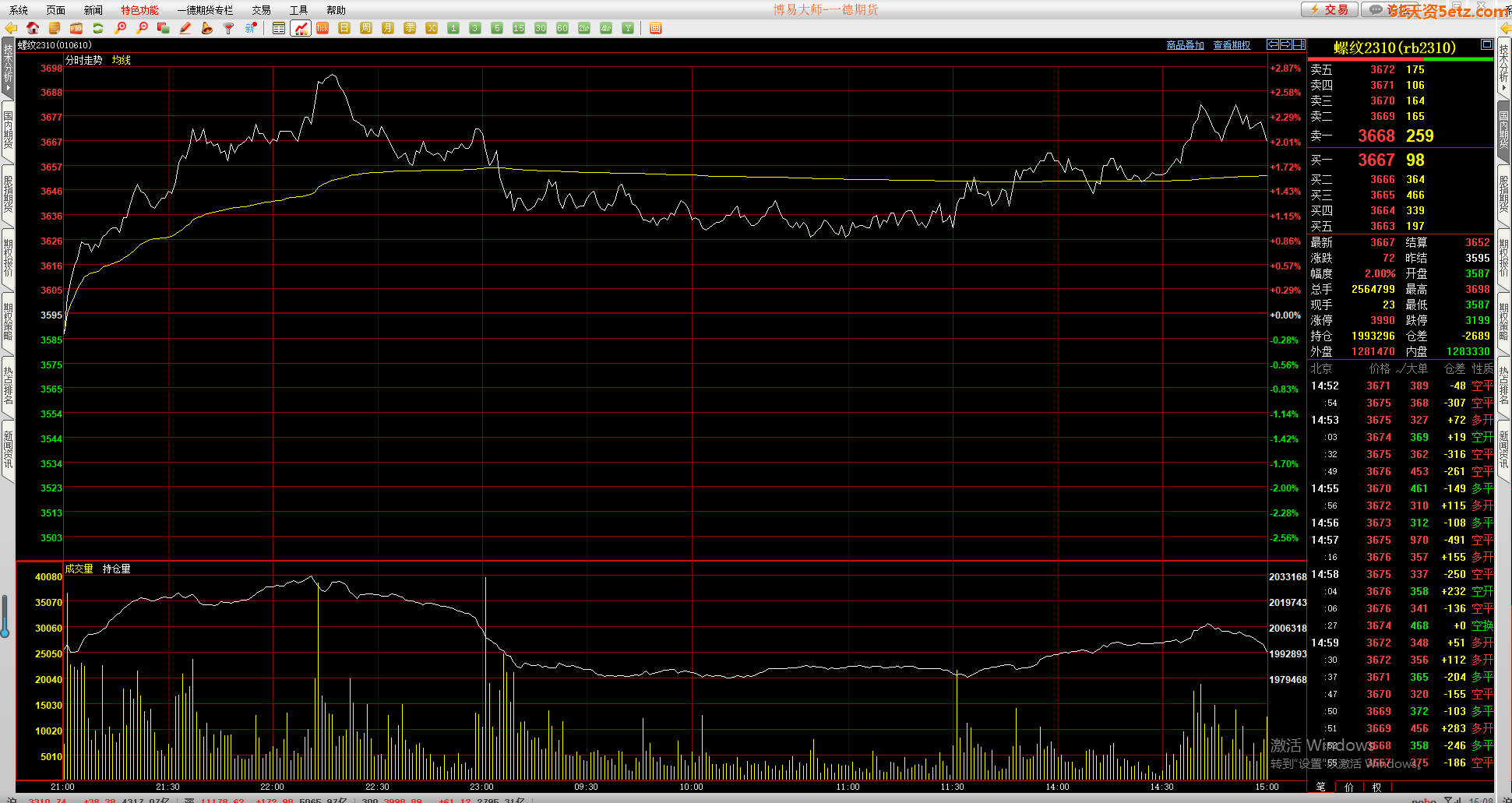This screenshot has width=1512, height=803.
Task: Click the overlapping red-green windows icon
Action: click(164, 28)
